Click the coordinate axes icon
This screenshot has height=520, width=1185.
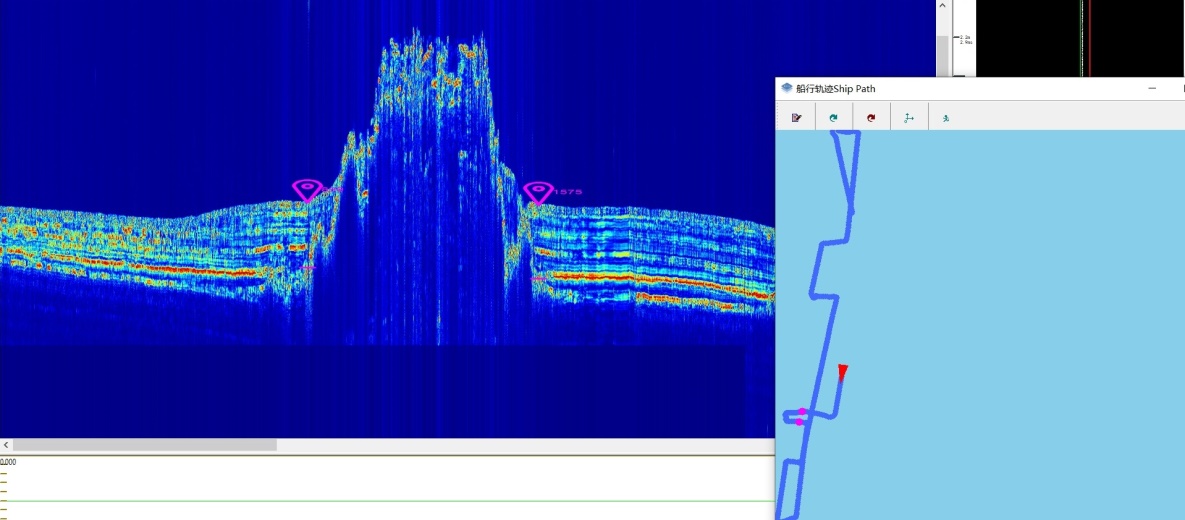[908, 118]
